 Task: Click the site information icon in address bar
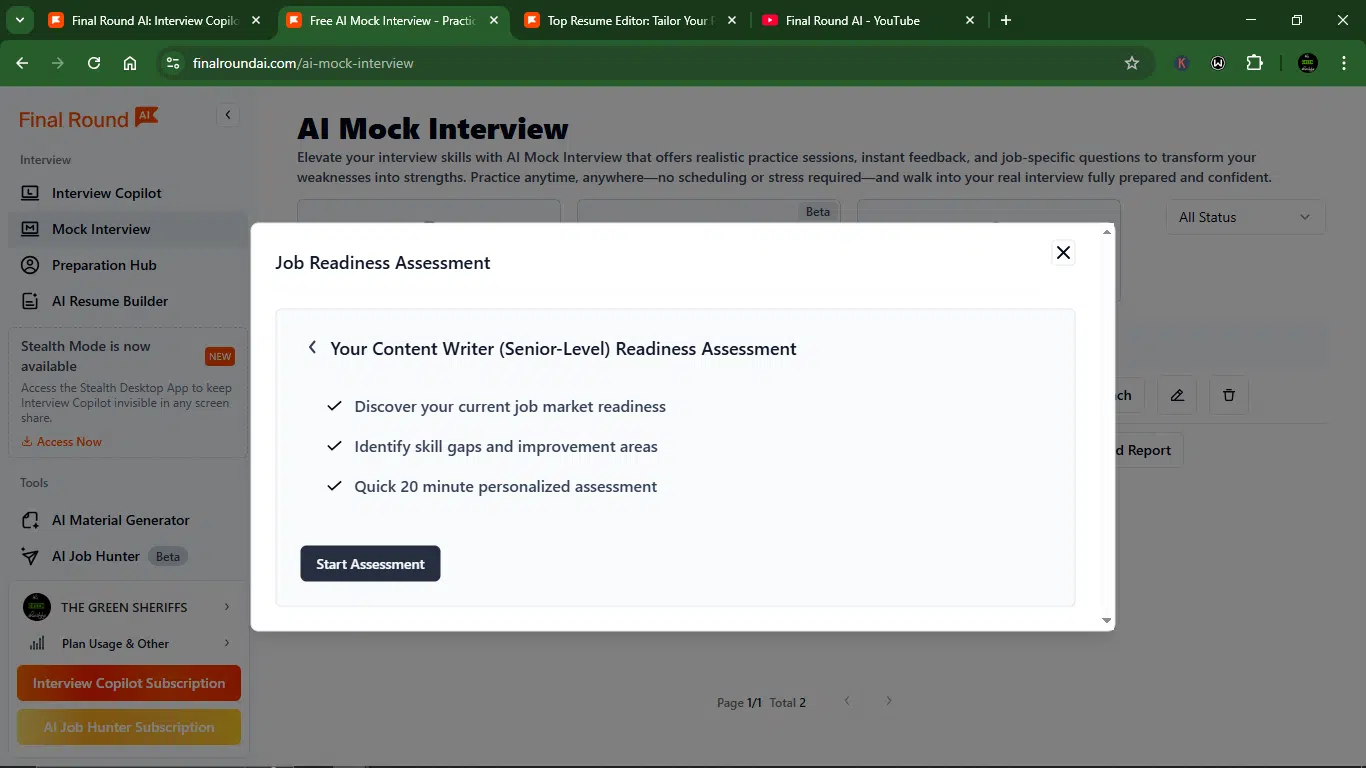pyautogui.click(x=173, y=63)
